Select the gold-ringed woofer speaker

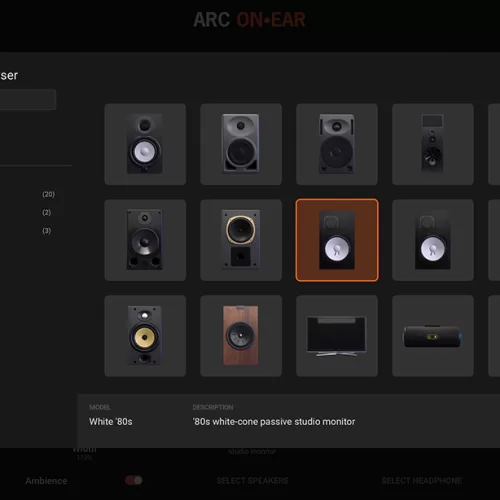tap(241, 240)
